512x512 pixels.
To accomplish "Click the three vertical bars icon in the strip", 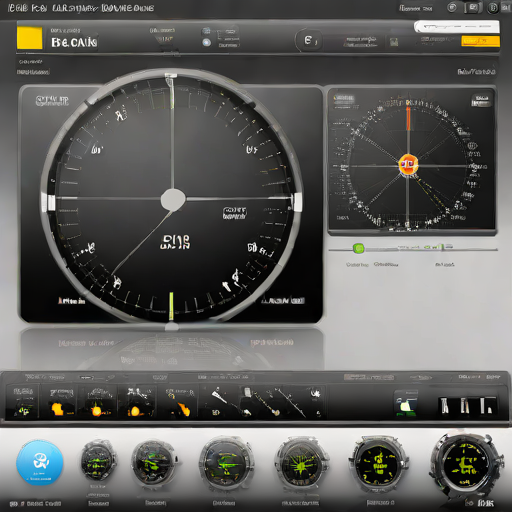I will pyautogui.click(x=466, y=405).
